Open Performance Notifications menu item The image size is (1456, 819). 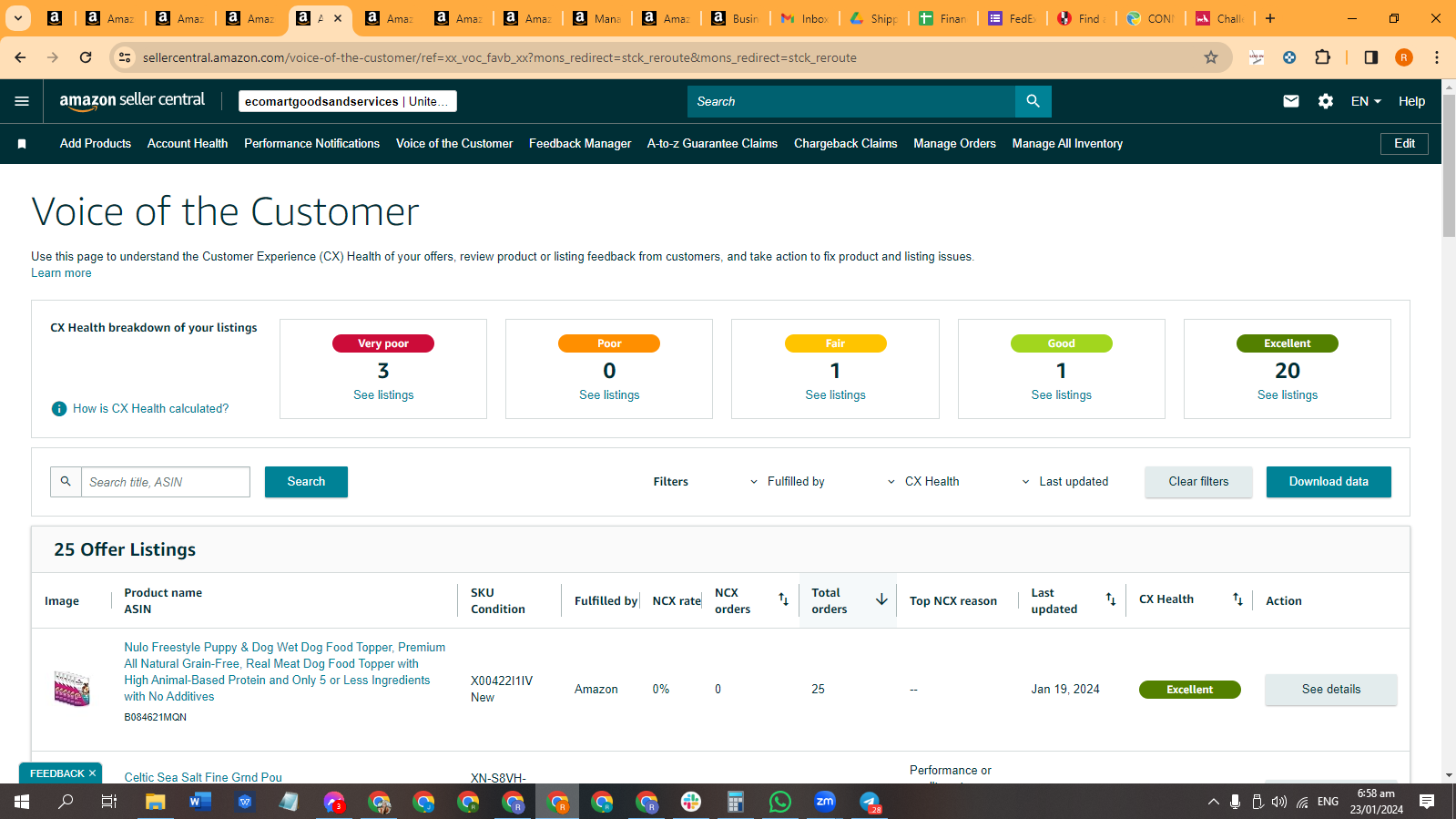pos(311,144)
